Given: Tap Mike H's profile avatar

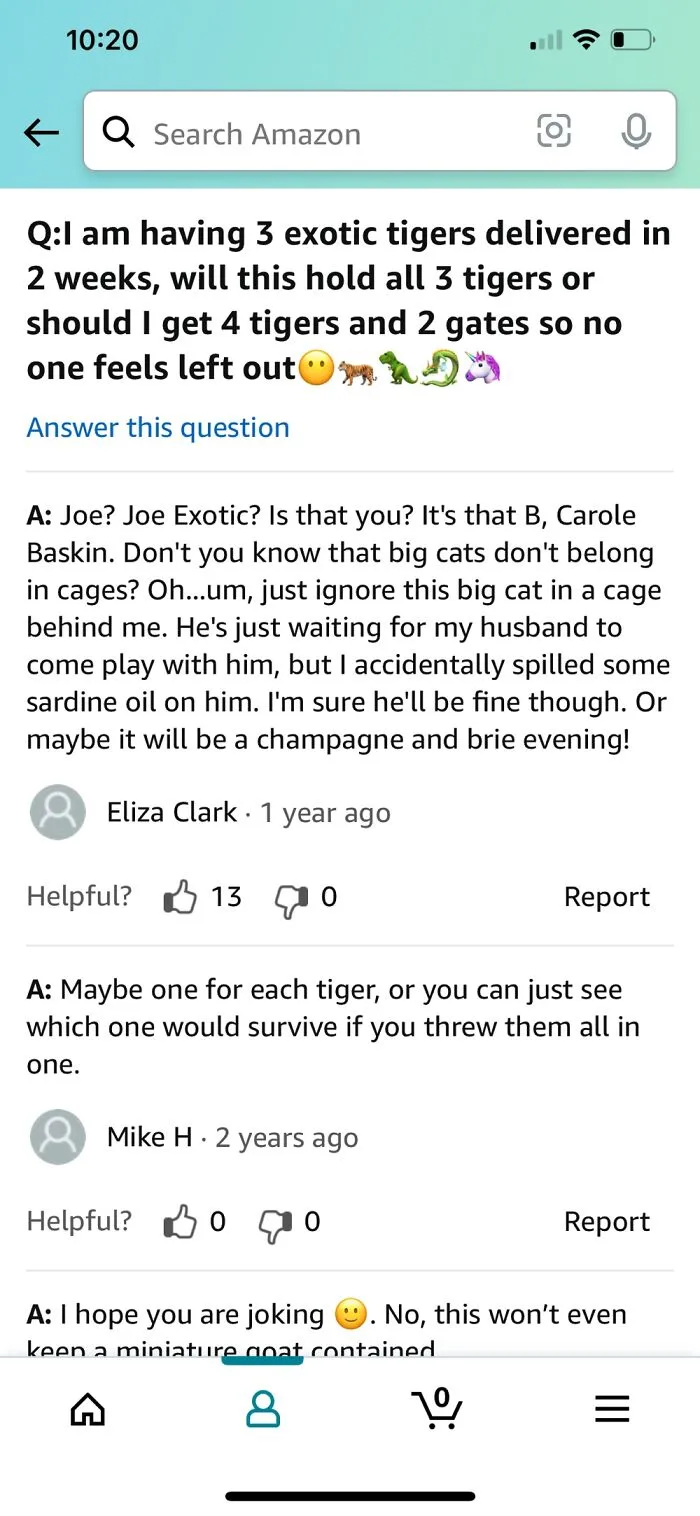Looking at the screenshot, I should click(x=58, y=1137).
